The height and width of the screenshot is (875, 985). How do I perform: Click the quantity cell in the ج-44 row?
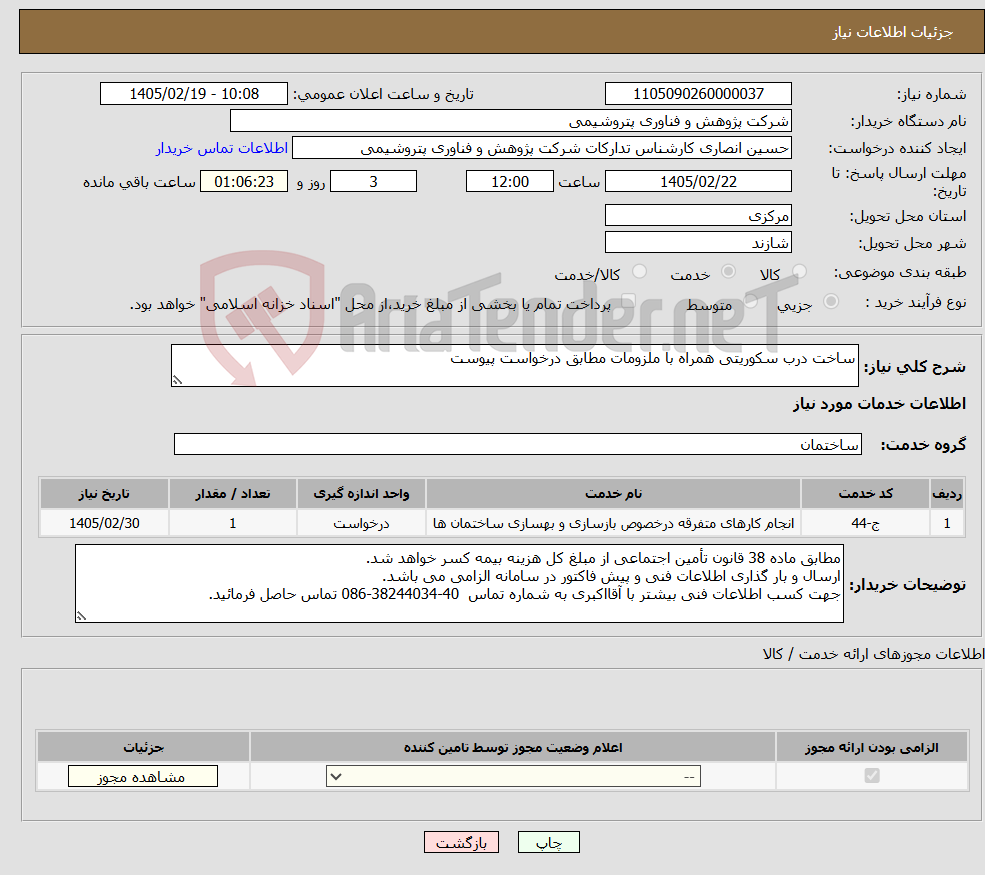point(232,523)
